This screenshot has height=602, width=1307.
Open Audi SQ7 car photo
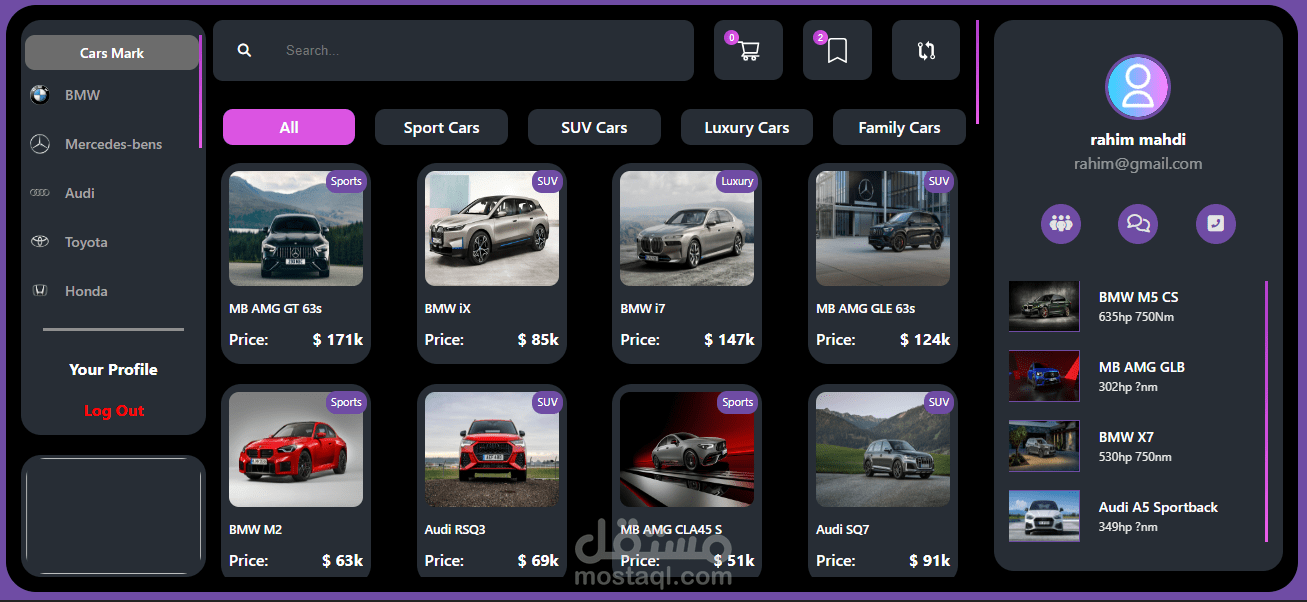click(x=883, y=449)
